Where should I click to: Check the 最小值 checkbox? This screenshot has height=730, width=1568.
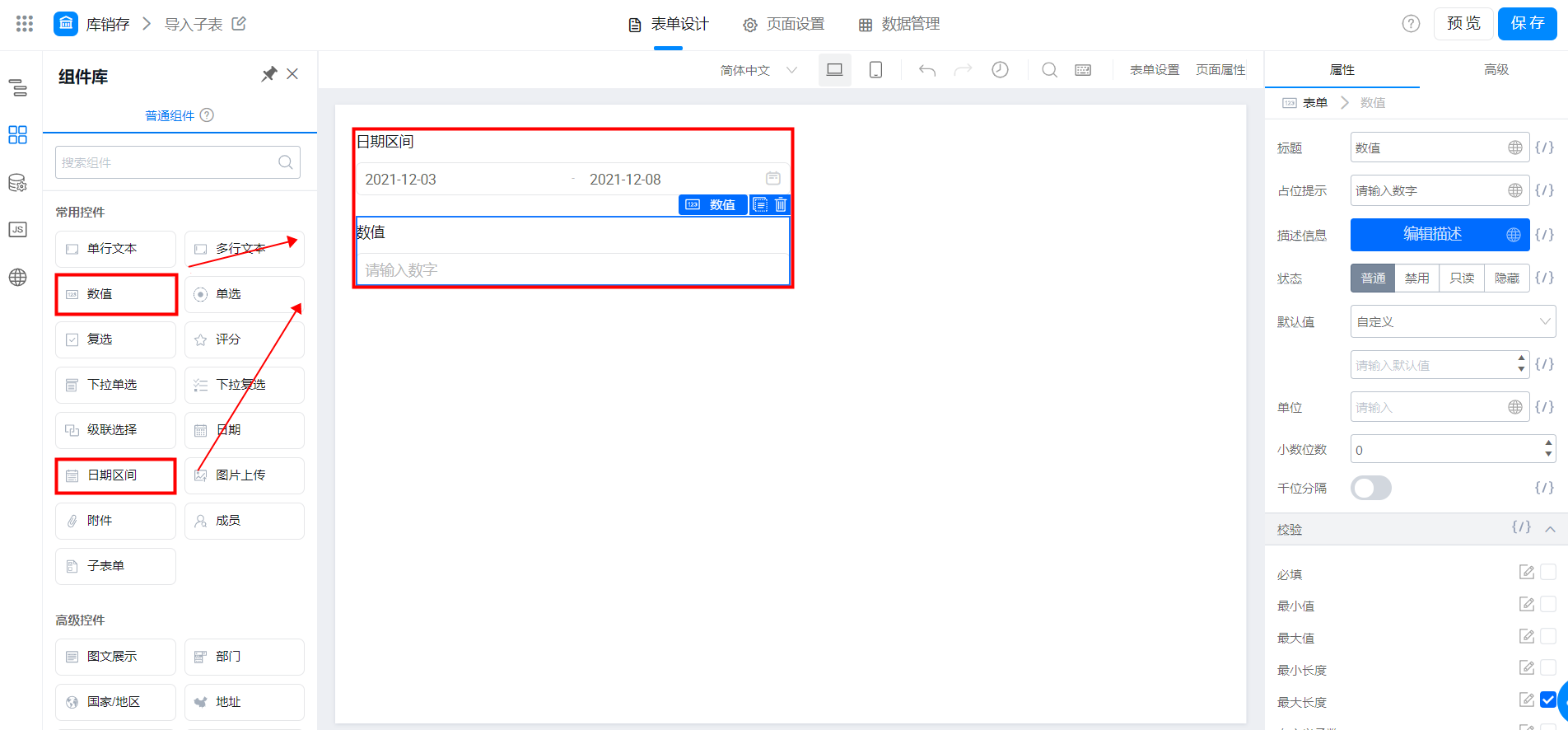pos(1548,604)
